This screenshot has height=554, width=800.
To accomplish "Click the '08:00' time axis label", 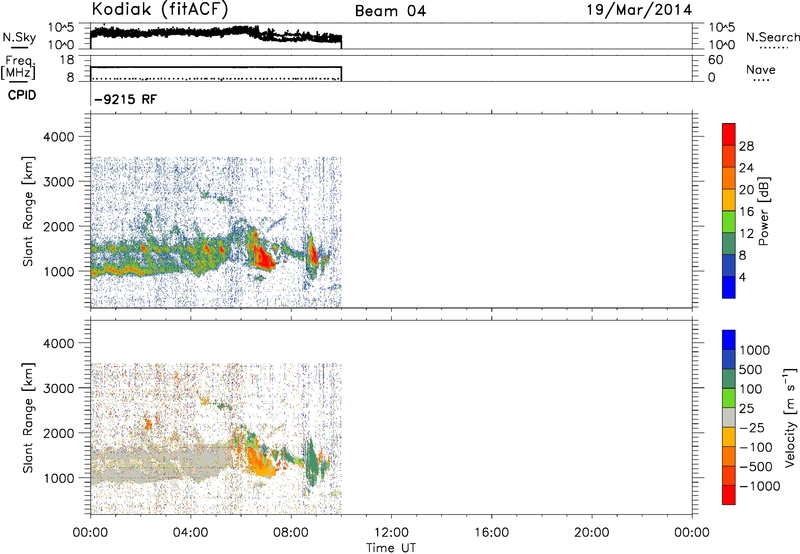I will pyautogui.click(x=291, y=533).
